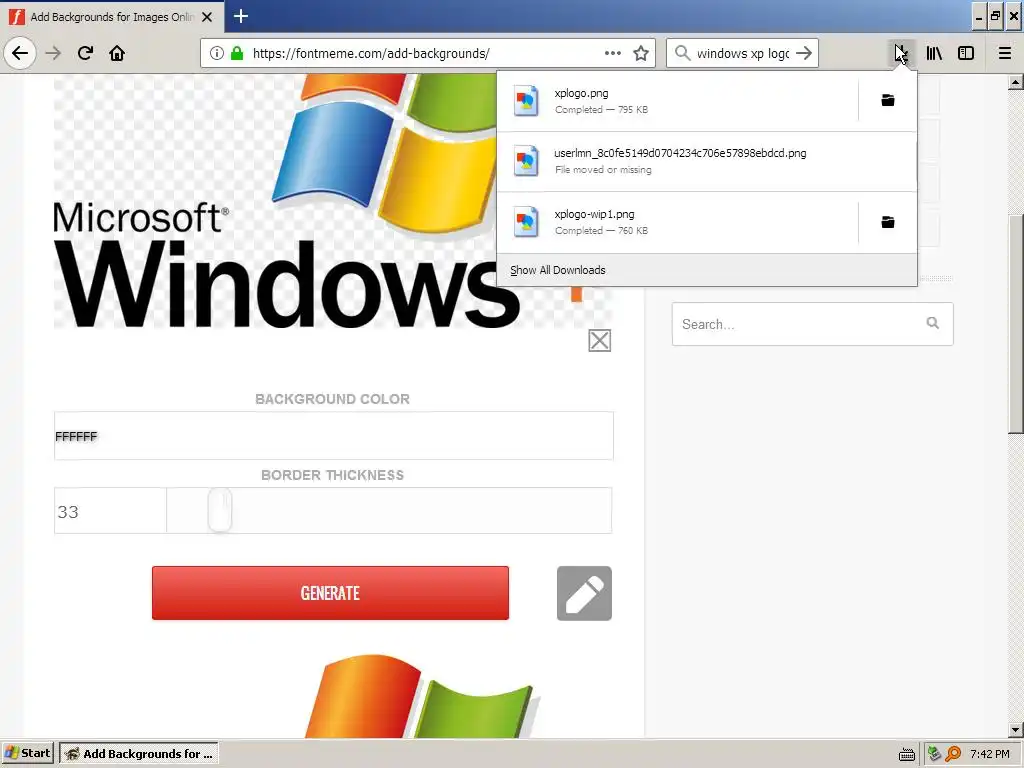Click the vertical scrollbar down arrow

1015,729
